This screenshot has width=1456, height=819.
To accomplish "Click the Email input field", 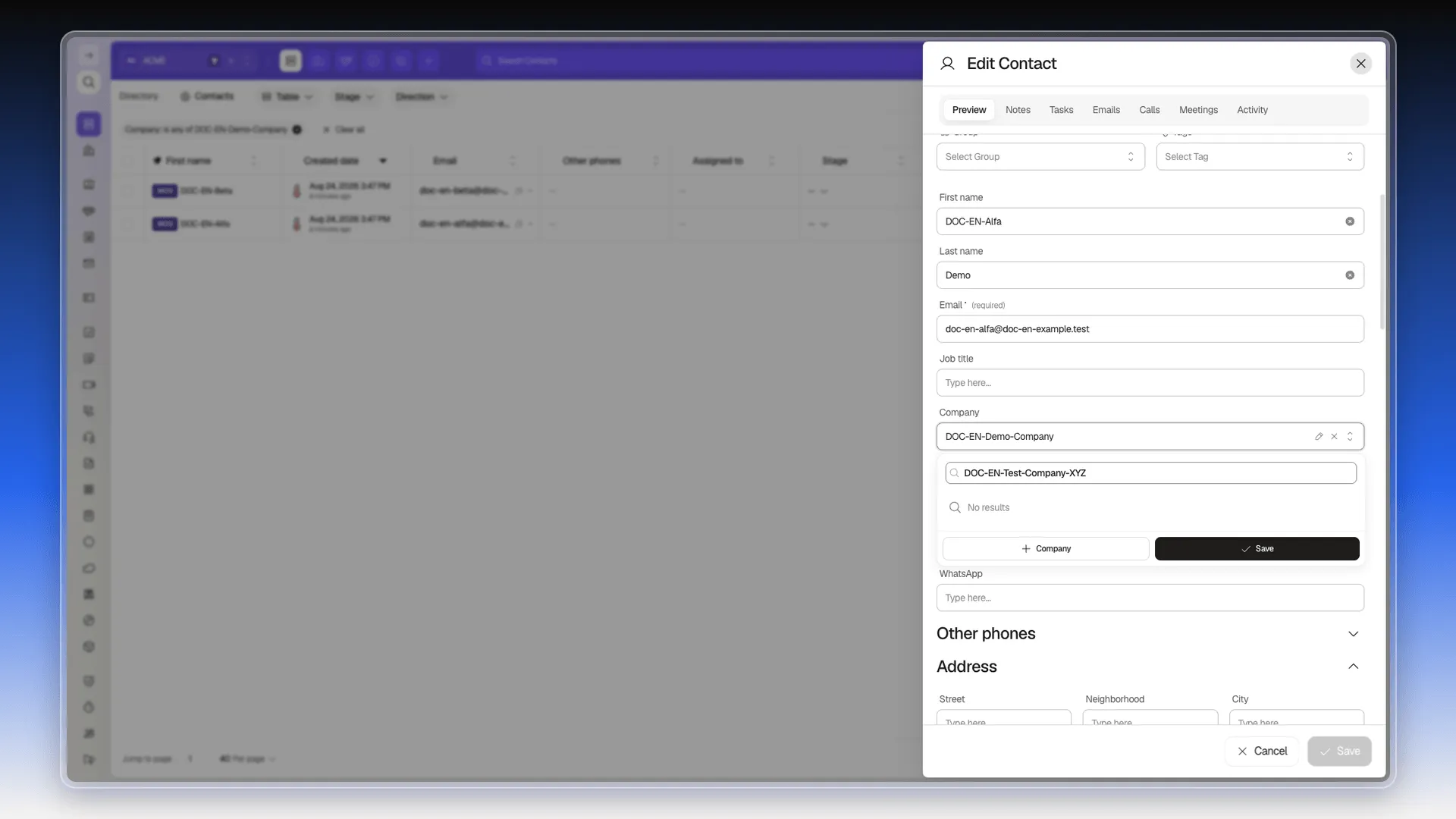I will (1150, 329).
